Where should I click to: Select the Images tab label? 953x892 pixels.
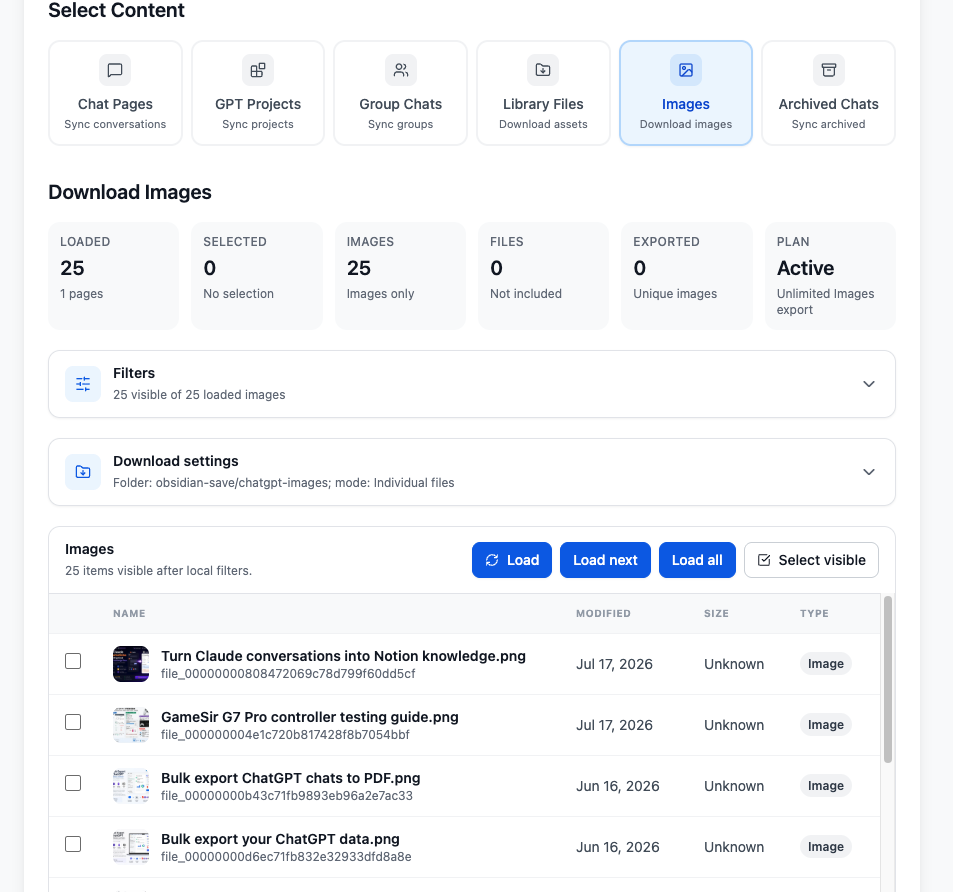[x=686, y=105]
